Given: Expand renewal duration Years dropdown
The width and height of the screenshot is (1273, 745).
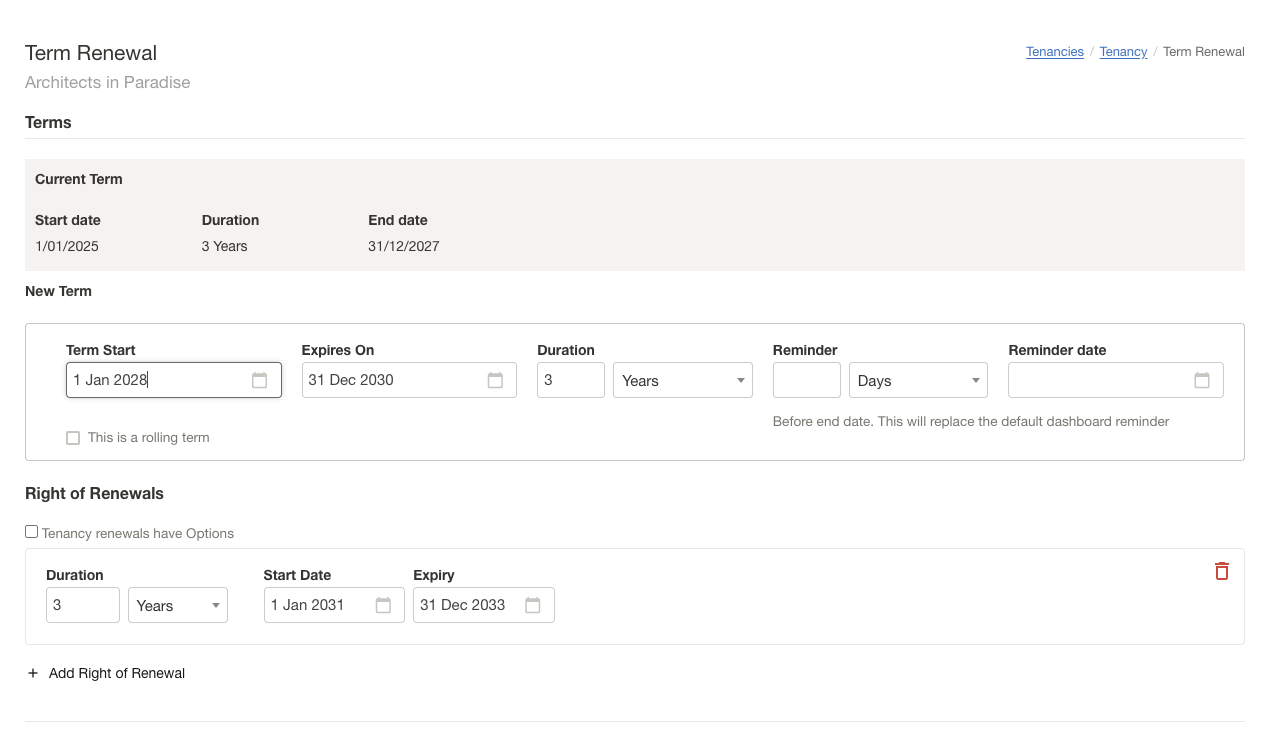Looking at the screenshot, I should tap(178, 605).
